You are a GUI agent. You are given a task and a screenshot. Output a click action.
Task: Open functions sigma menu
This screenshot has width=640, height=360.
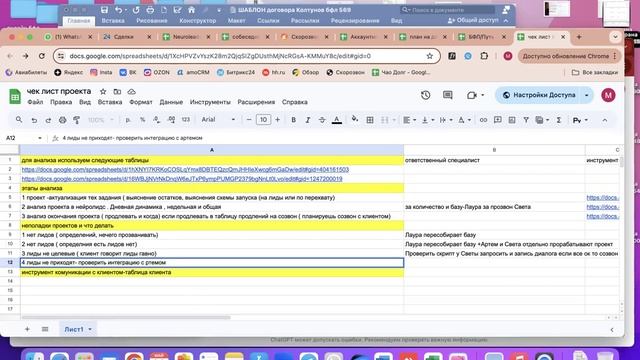(559, 120)
